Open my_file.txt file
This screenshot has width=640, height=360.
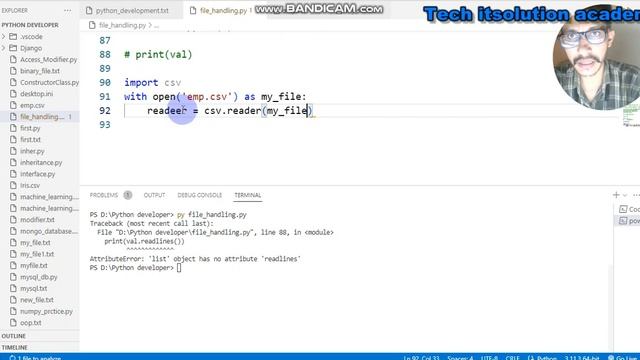[x=35, y=242]
